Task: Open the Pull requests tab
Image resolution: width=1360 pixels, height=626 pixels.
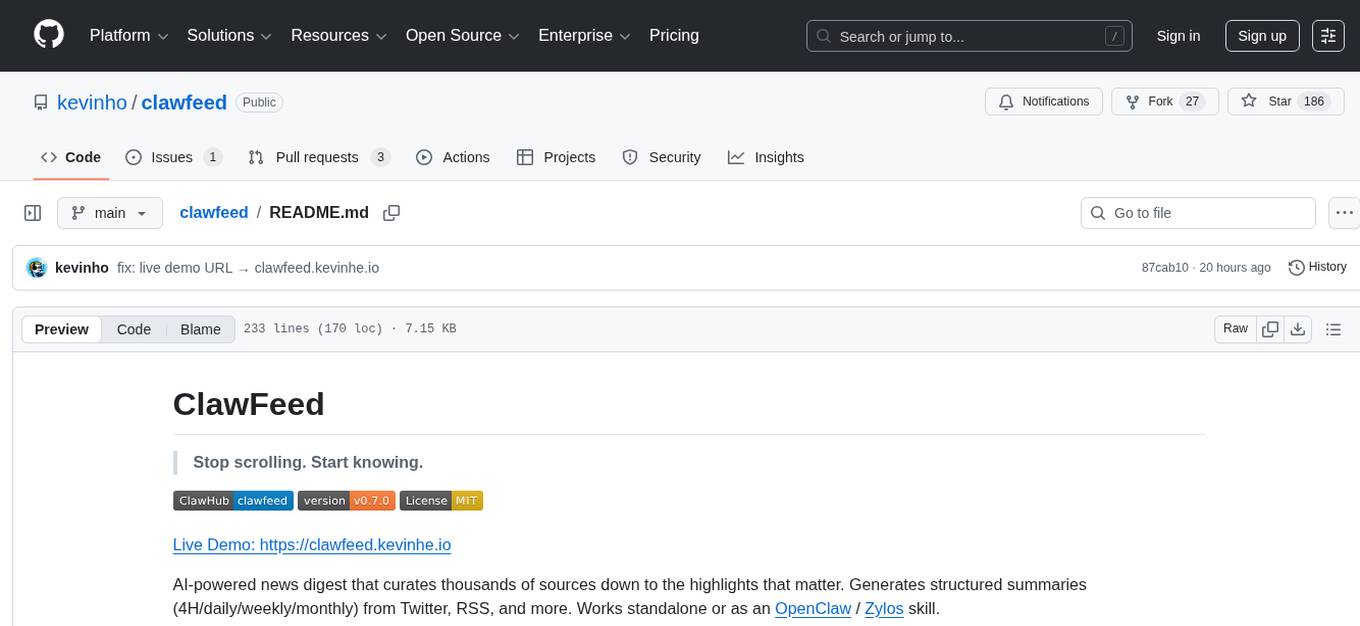Action: pos(318,157)
